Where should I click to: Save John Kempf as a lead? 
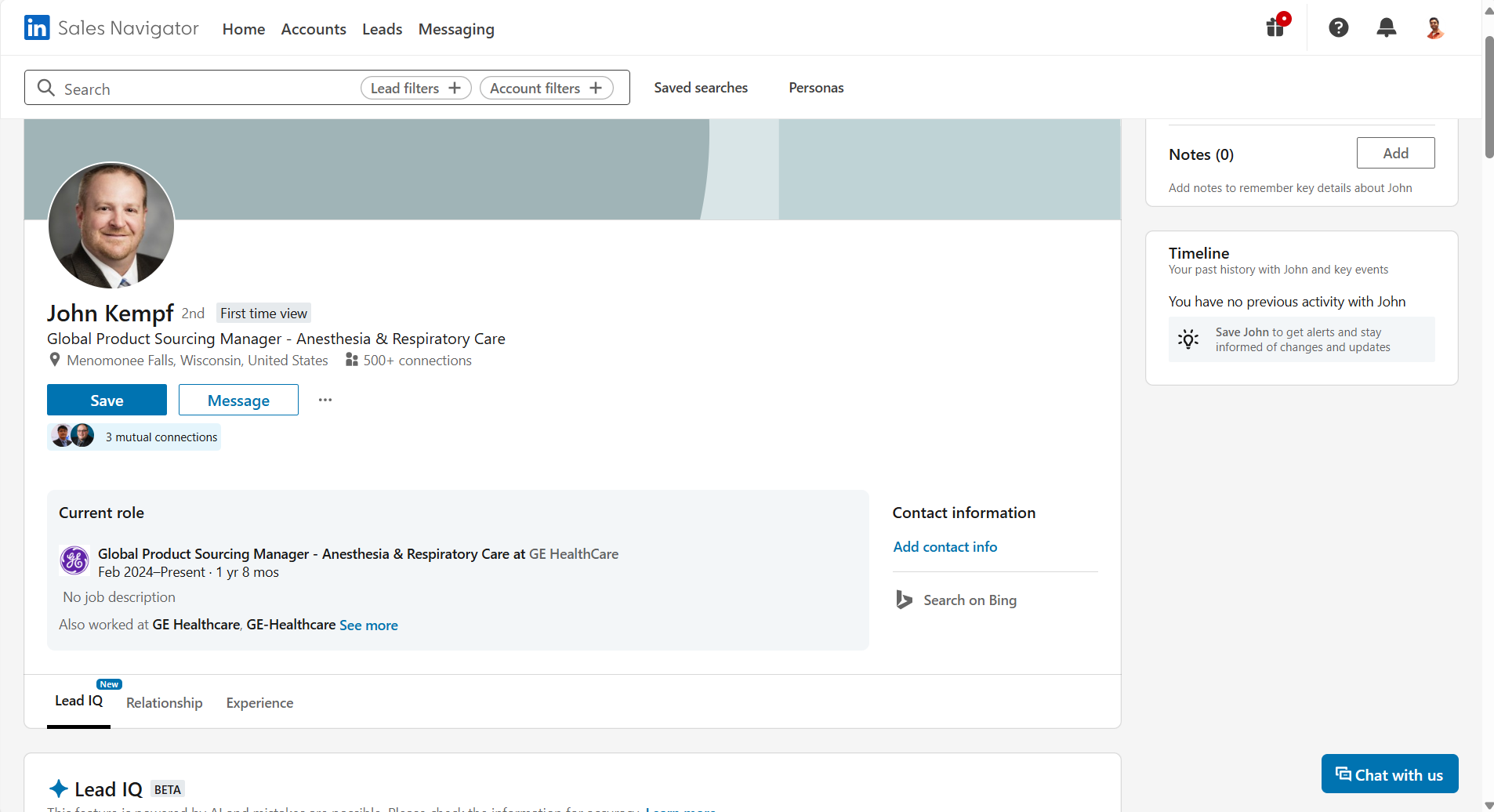pos(107,401)
